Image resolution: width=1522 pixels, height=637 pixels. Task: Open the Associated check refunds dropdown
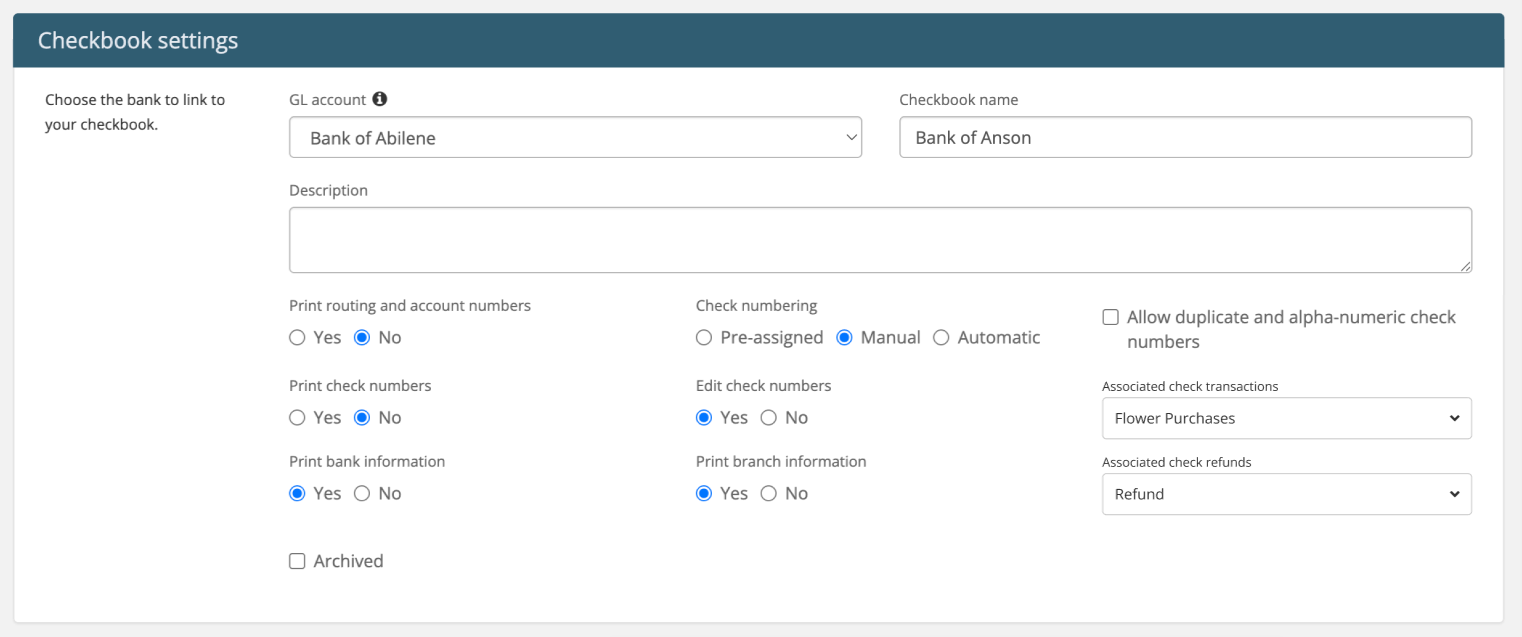(x=1286, y=494)
